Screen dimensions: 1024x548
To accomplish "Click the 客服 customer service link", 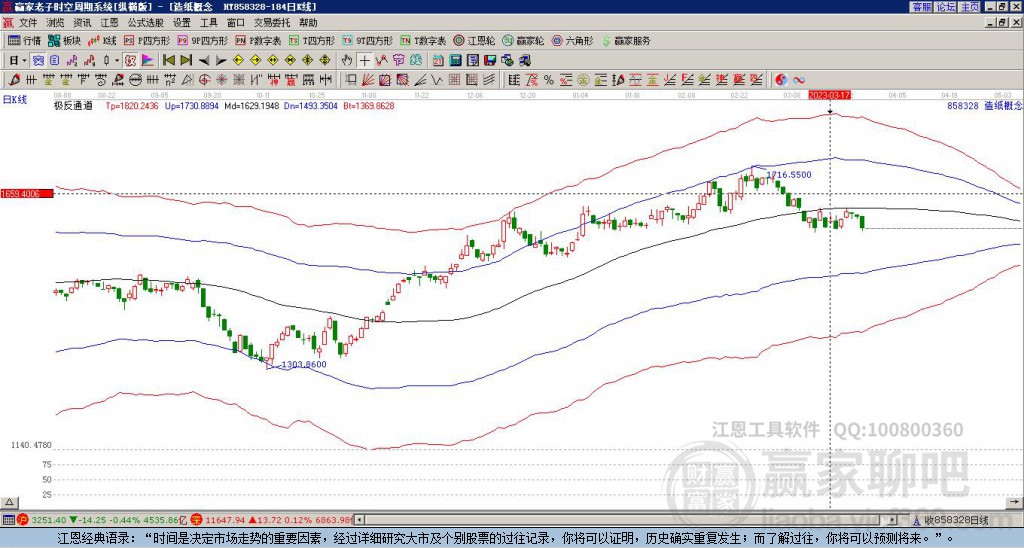I will coord(921,7).
